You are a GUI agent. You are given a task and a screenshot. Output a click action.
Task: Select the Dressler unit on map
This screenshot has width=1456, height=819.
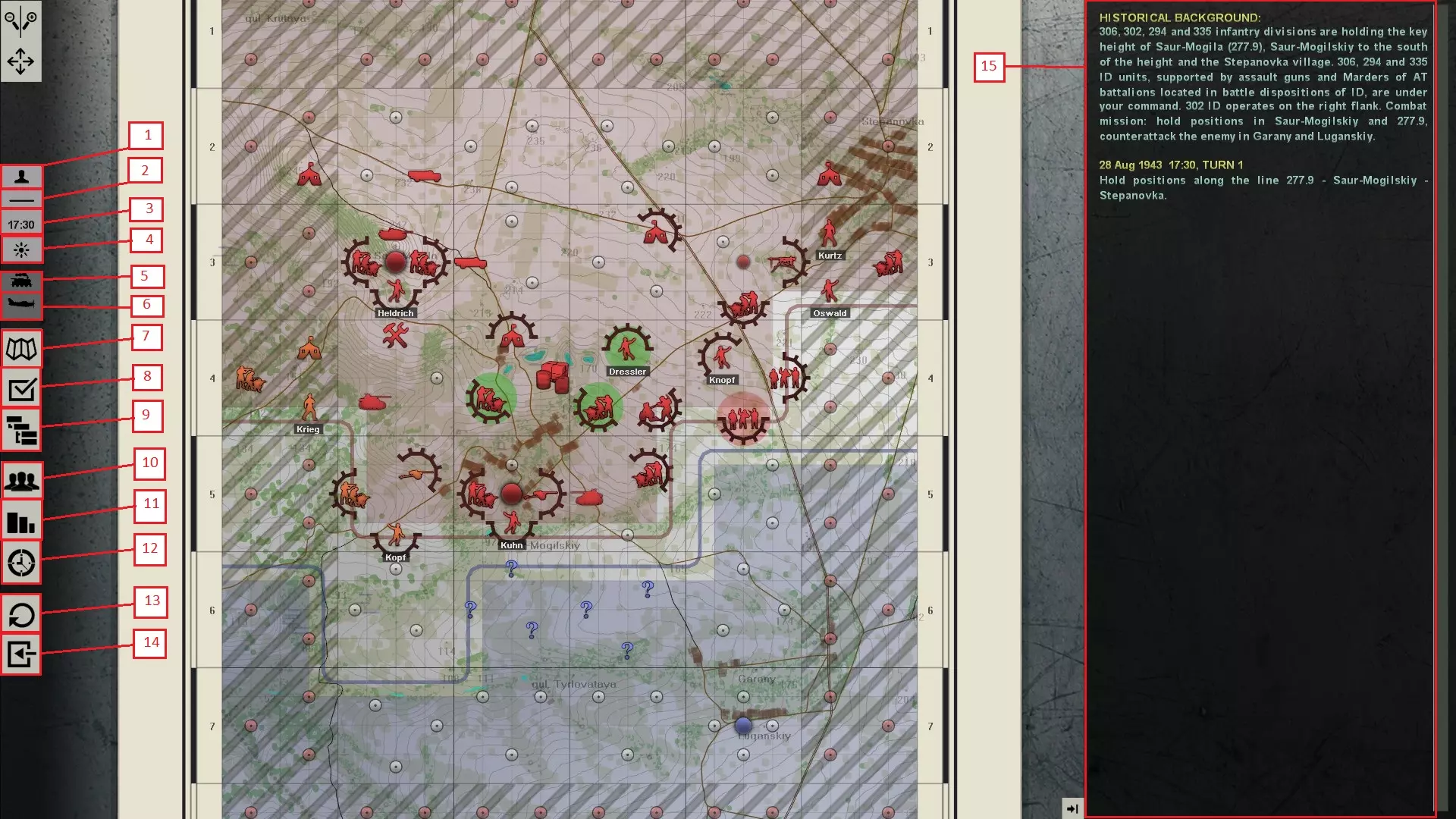pyautogui.click(x=627, y=349)
